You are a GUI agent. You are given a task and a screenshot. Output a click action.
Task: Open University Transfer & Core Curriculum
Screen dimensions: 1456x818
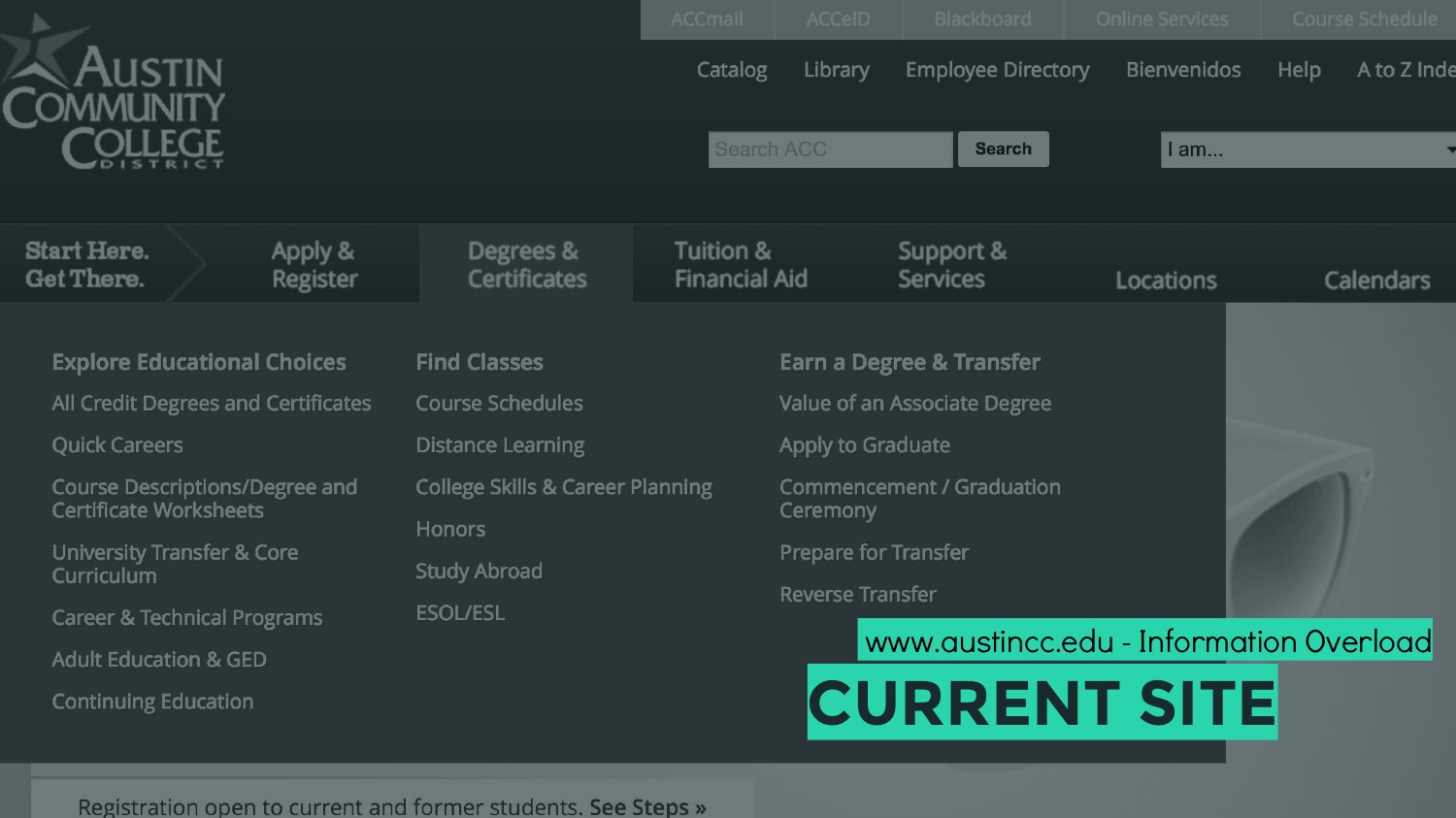(x=175, y=563)
